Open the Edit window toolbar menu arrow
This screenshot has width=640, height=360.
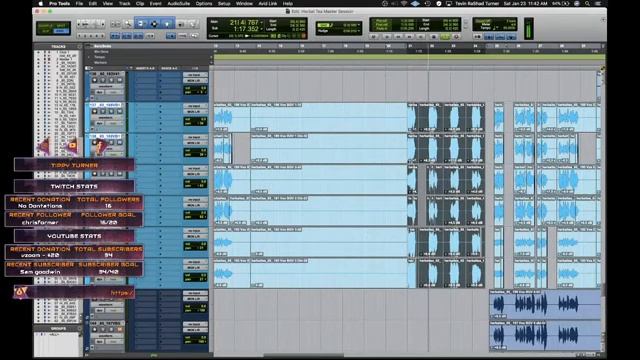click(603, 20)
